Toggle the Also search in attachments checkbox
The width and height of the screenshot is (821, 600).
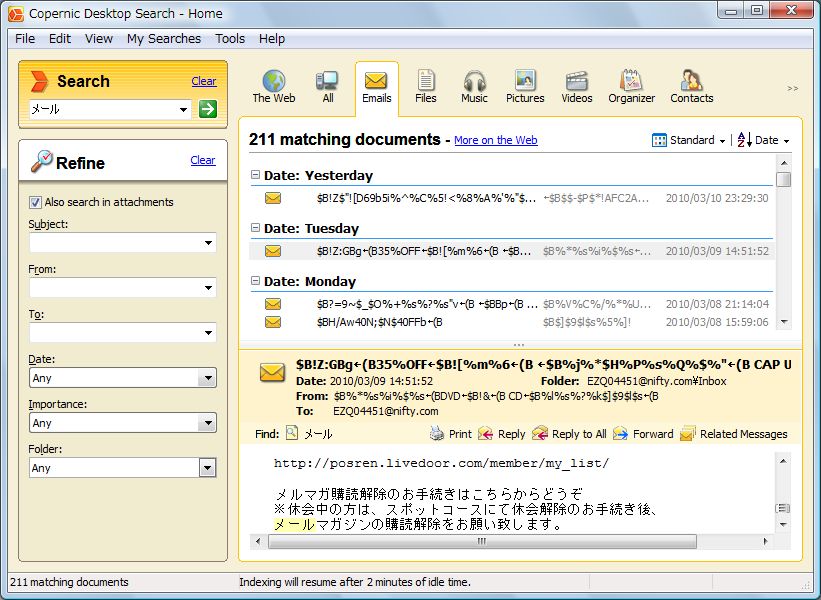coord(35,202)
